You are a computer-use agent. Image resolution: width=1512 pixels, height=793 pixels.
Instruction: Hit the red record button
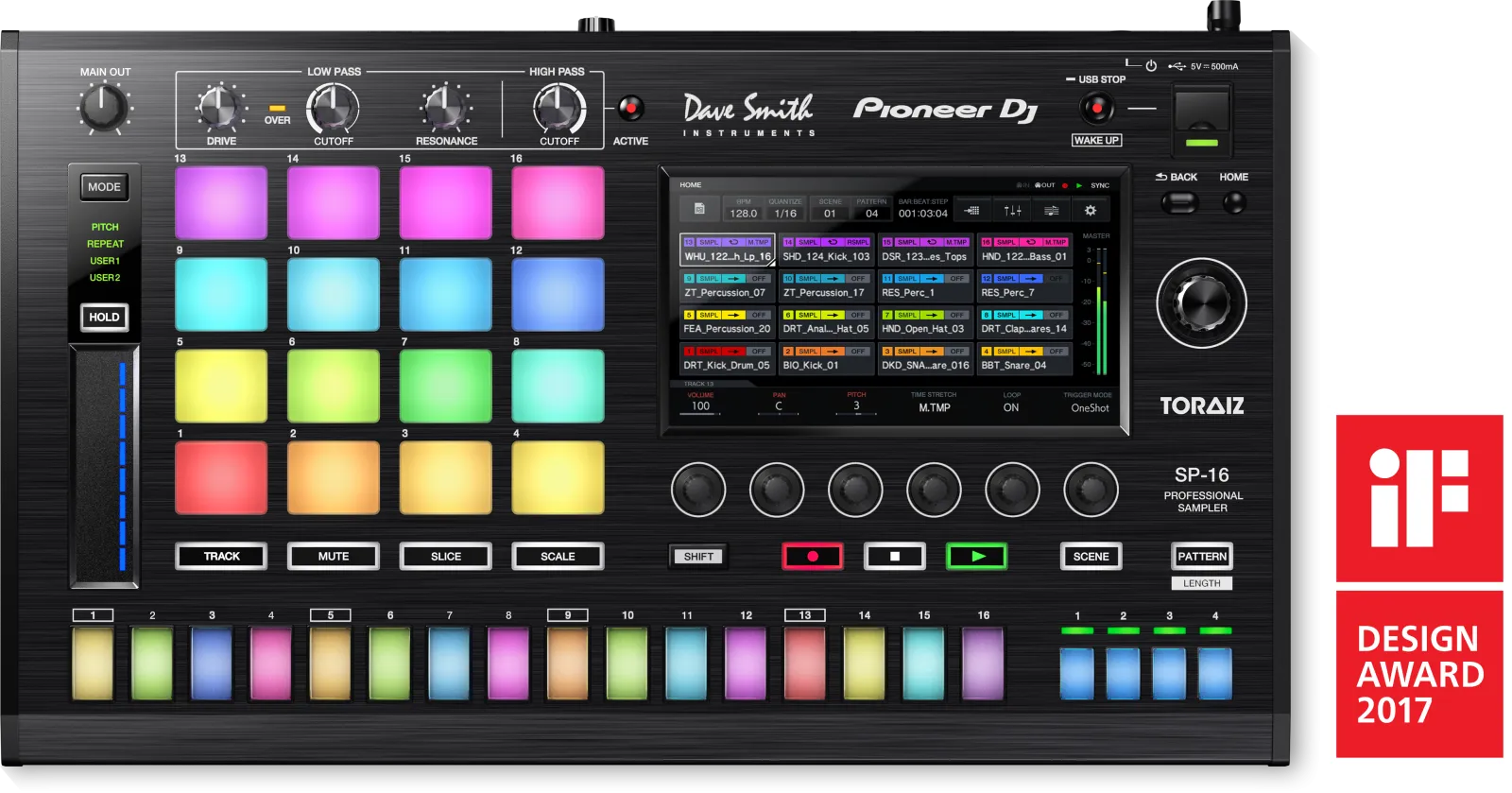pos(813,557)
